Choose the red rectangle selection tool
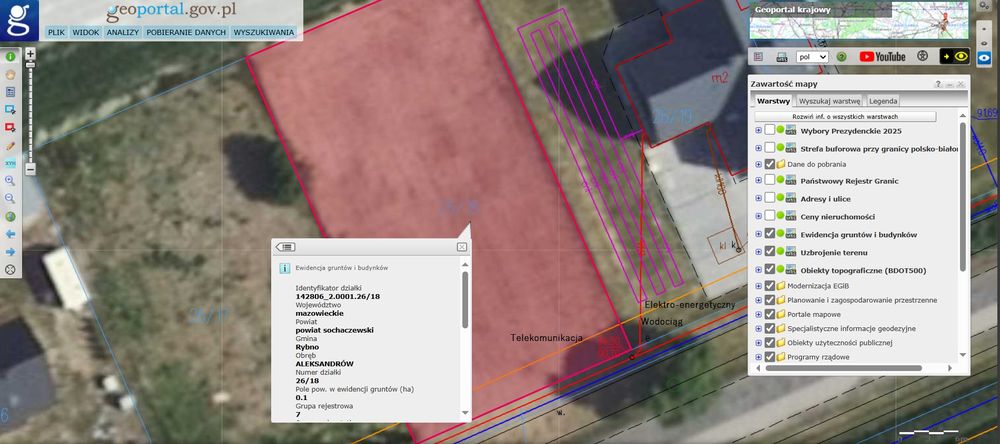Screen dimensions: 1000x444 10,128
